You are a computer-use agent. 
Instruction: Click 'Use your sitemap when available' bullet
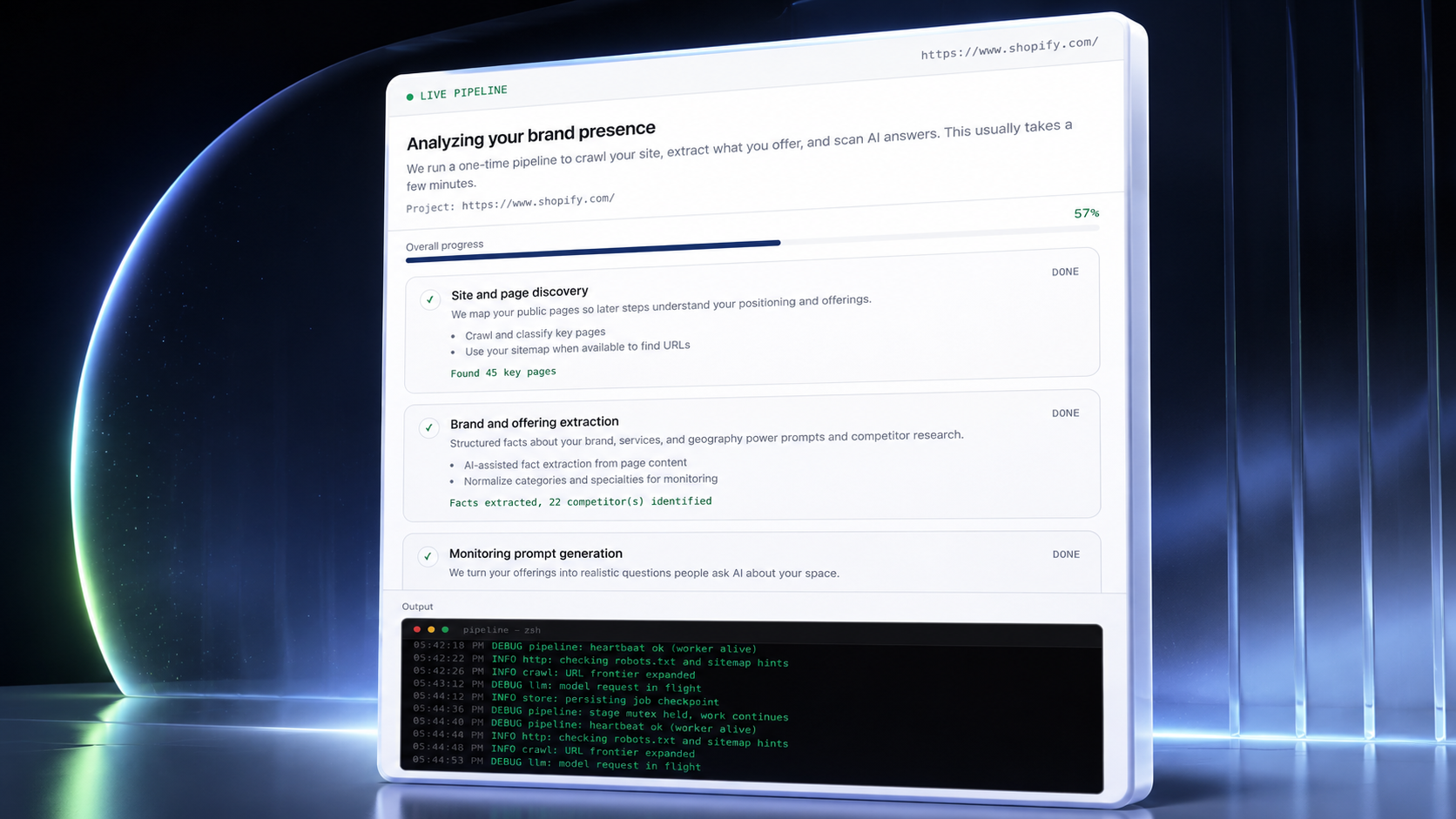pyautogui.click(x=577, y=348)
